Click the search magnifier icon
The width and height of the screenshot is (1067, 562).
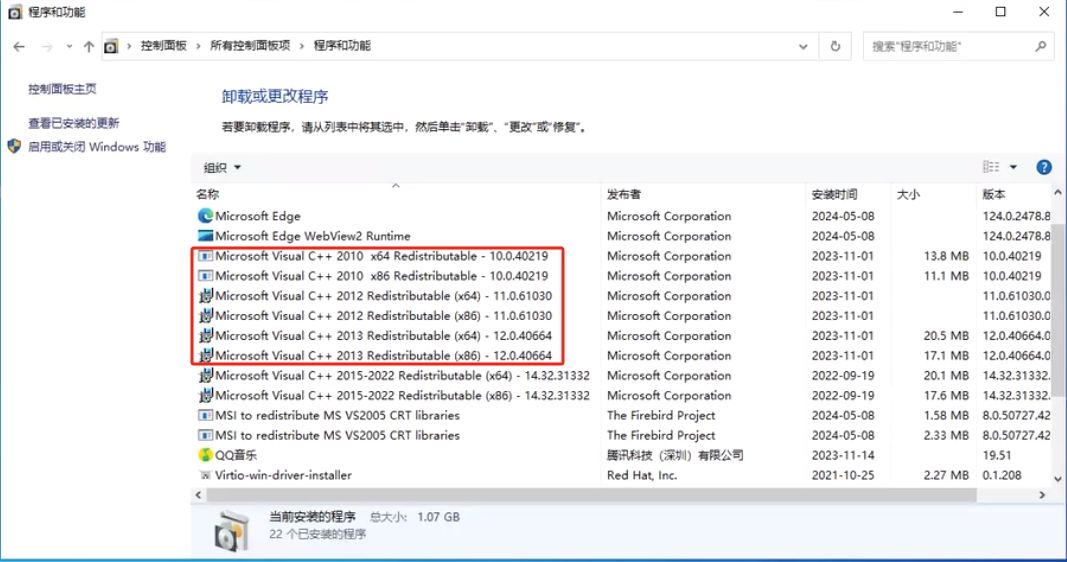pos(1040,46)
